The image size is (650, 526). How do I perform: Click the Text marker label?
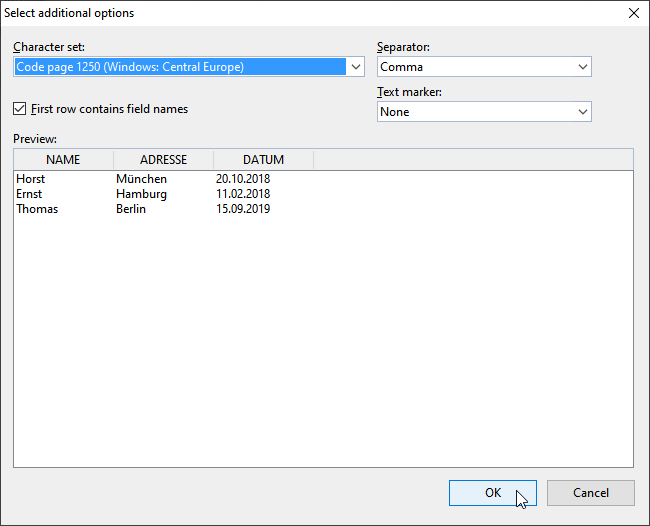tap(409, 92)
